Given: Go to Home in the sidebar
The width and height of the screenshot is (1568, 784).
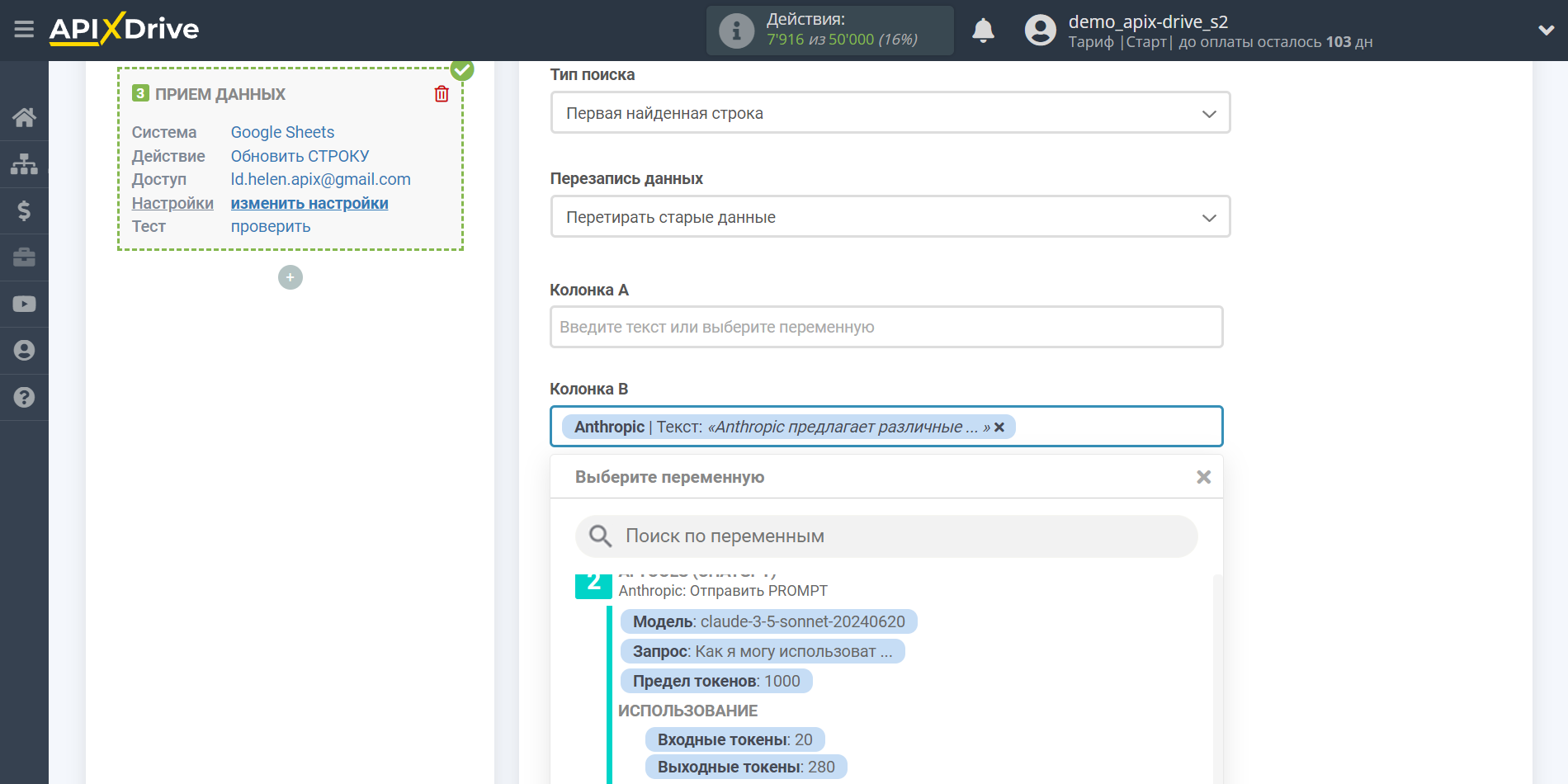Looking at the screenshot, I should [24, 117].
